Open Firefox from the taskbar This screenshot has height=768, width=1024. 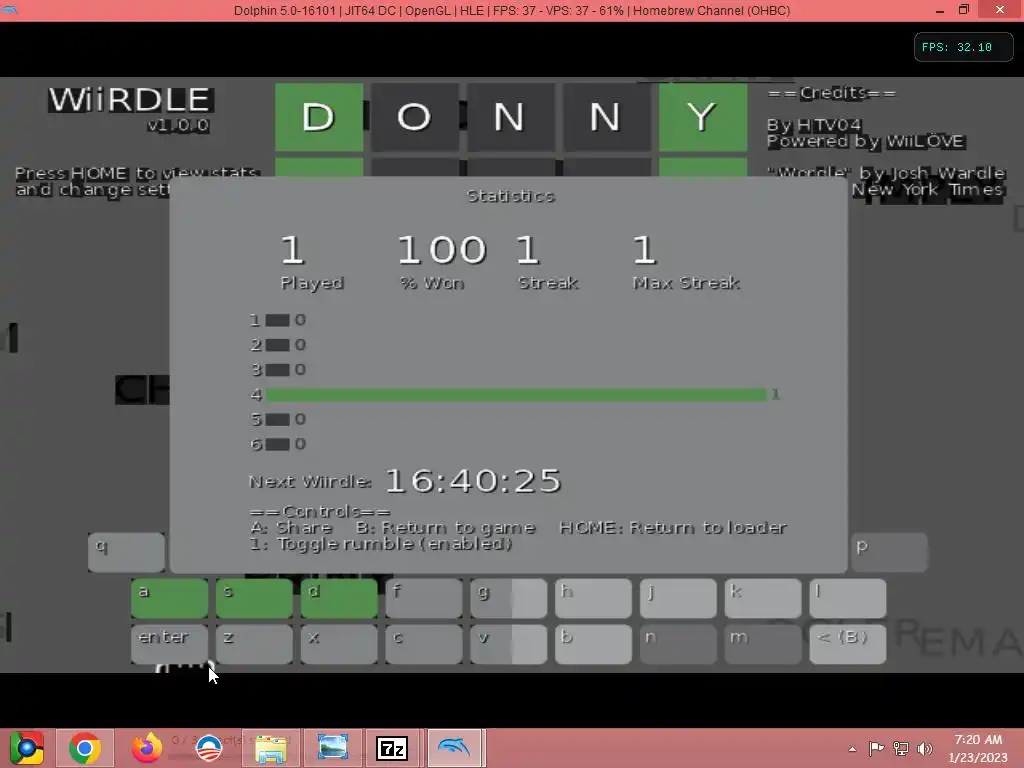tap(146, 748)
